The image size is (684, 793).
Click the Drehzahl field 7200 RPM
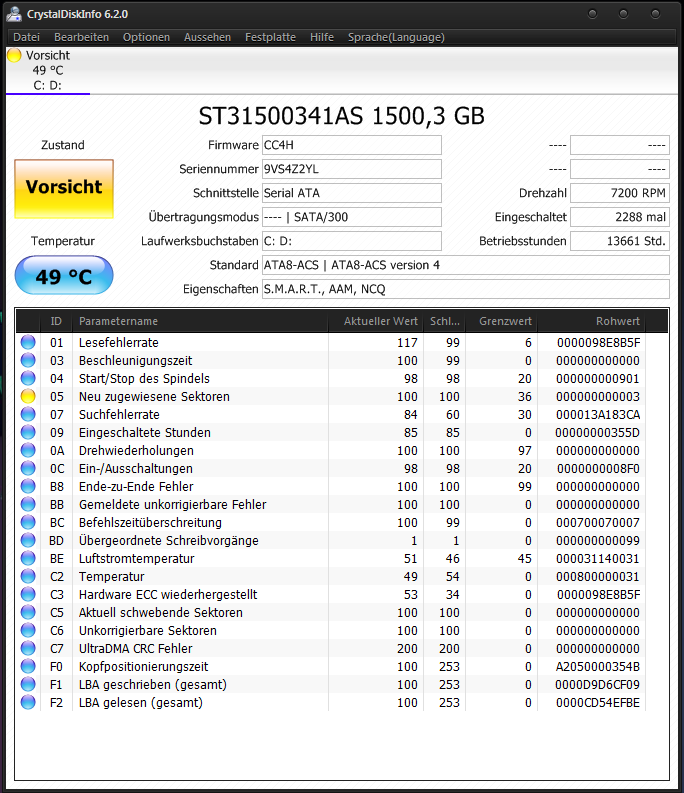coord(620,193)
